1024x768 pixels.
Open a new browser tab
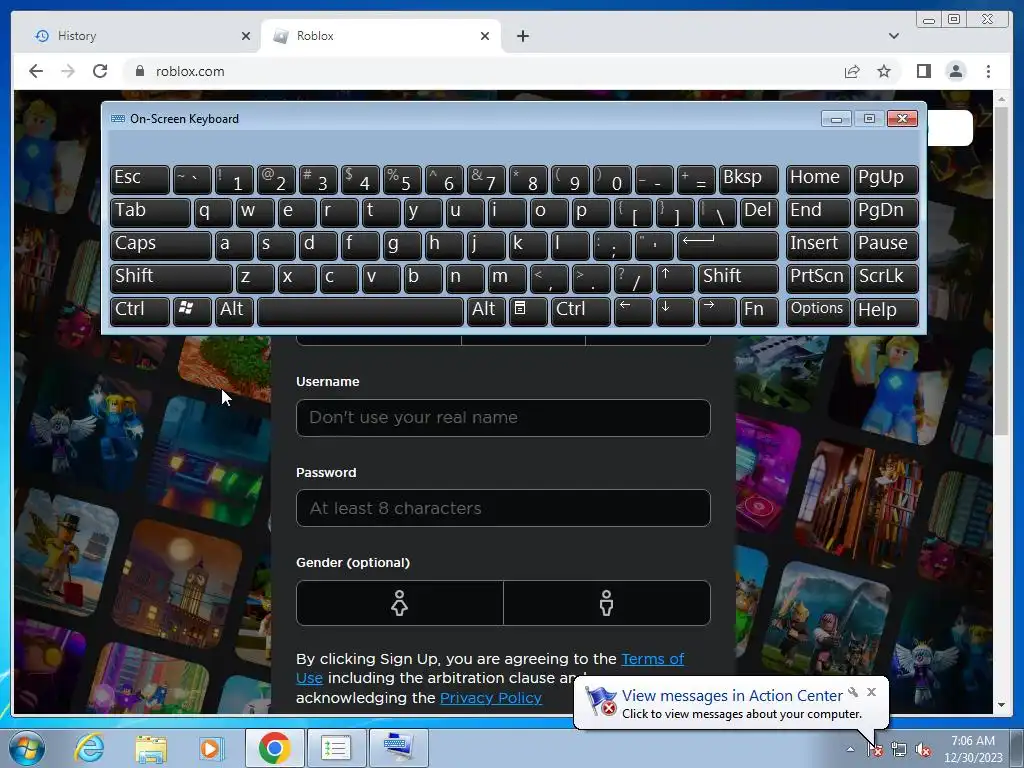click(522, 36)
